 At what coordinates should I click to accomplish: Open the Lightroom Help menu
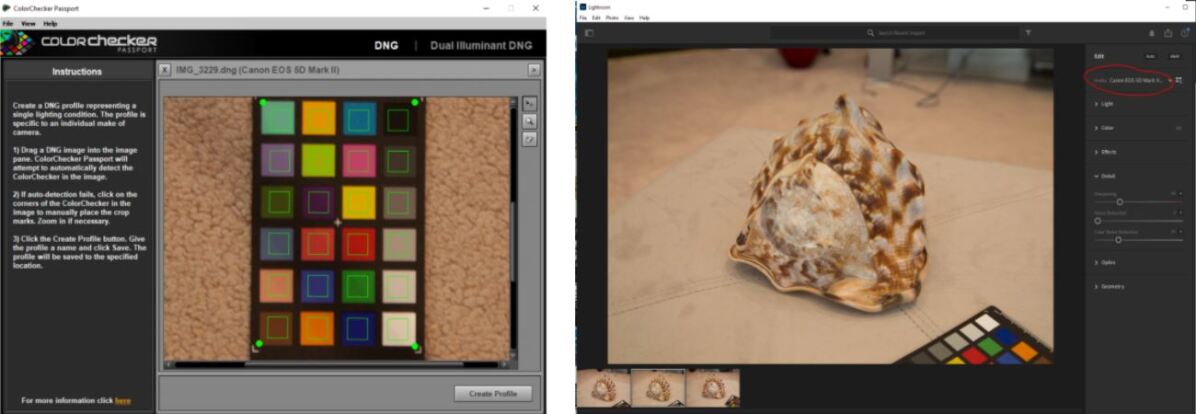coord(645,18)
